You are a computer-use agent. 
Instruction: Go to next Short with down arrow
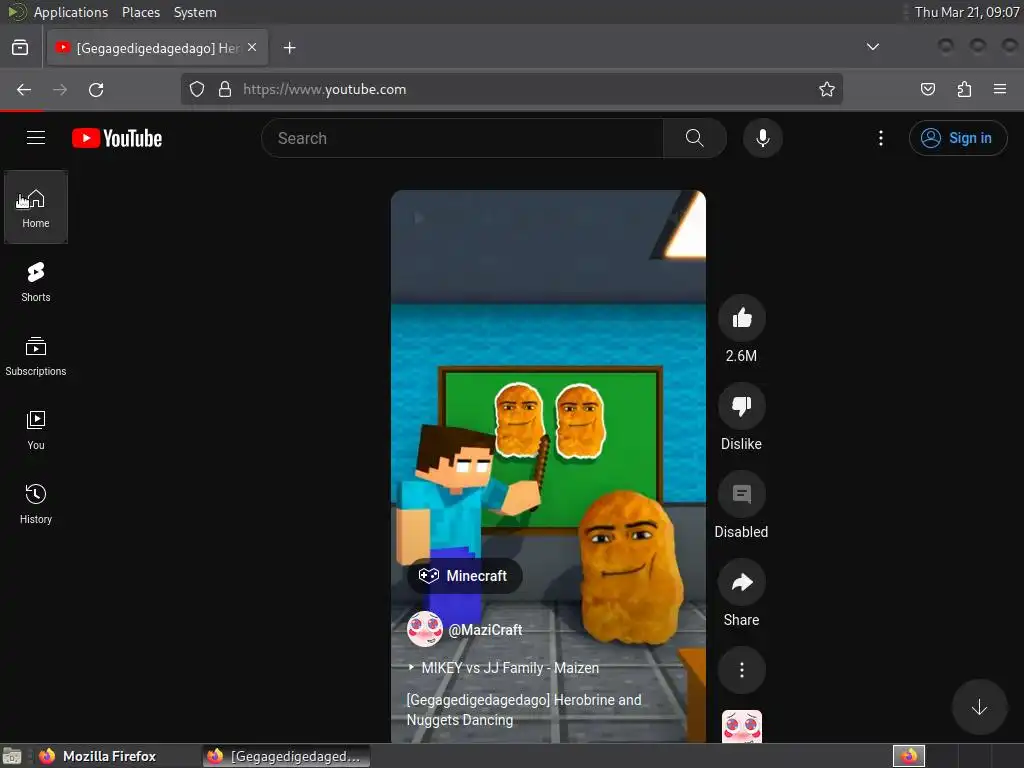pyautogui.click(x=979, y=707)
